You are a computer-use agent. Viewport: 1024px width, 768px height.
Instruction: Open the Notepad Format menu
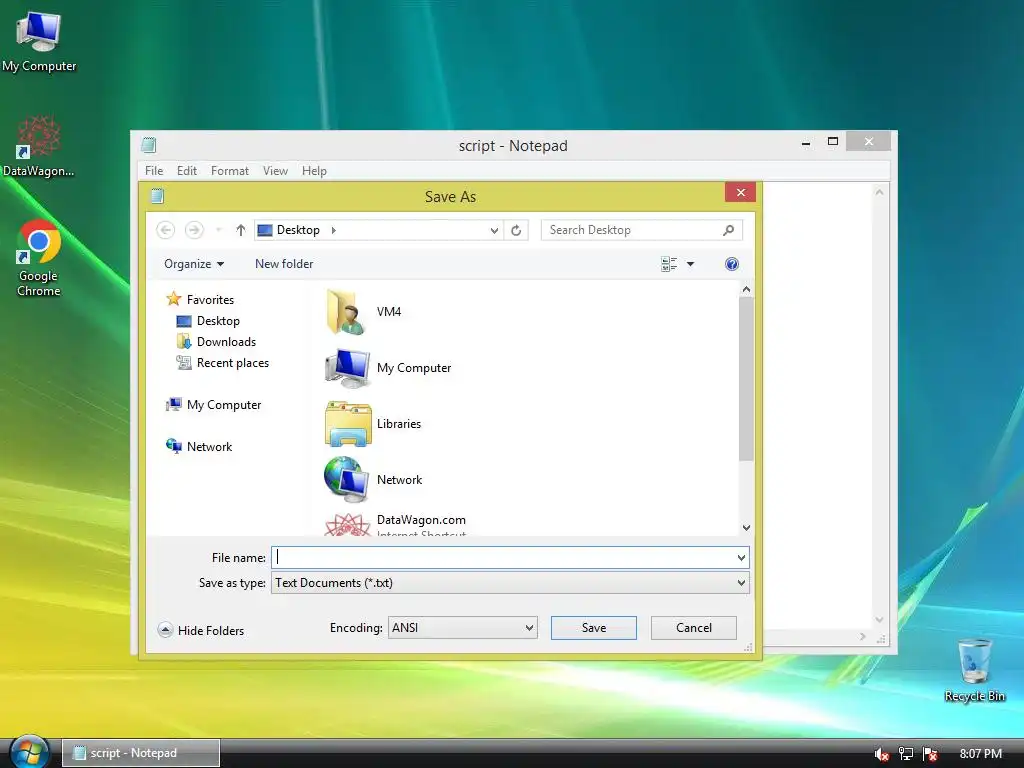tap(230, 170)
